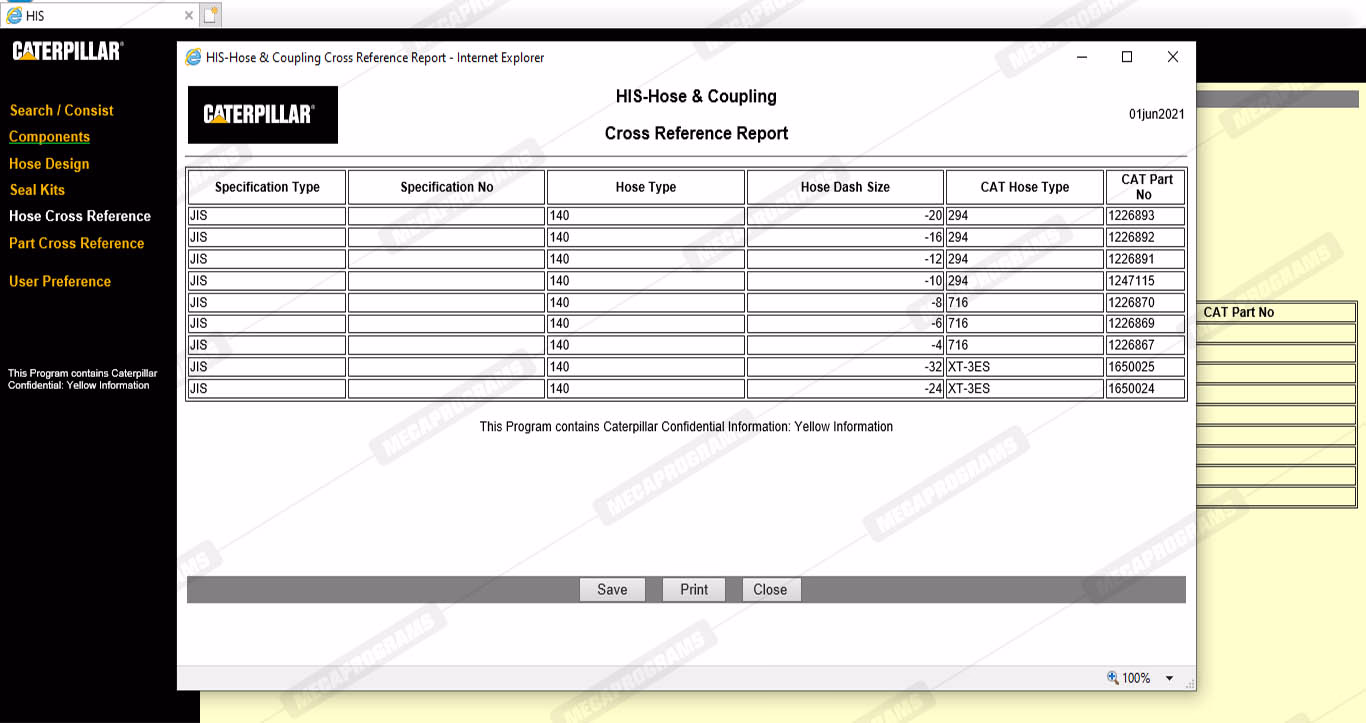1366x723 pixels.
Task: Click the IE icon on the HIS browser tab
Action: coord(14,15)
